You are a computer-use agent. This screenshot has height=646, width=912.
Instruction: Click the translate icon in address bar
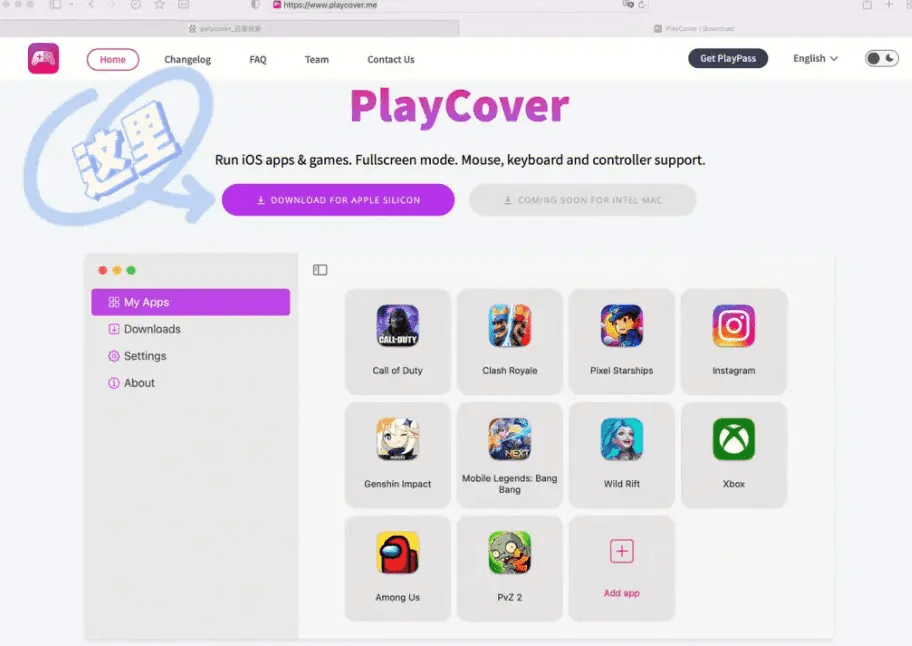628,5
